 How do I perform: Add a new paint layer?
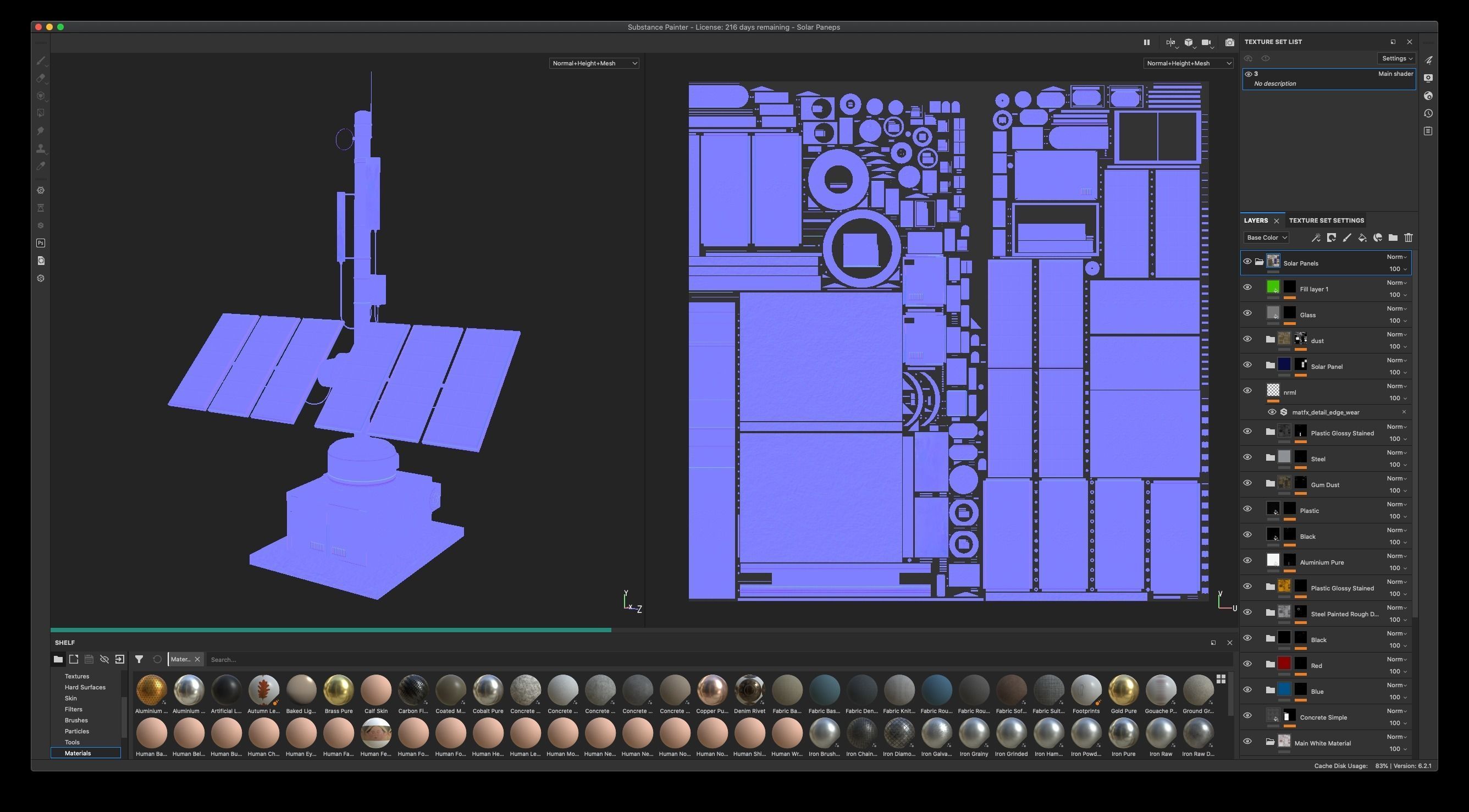pyautogui.click(x=1347, y=238)
